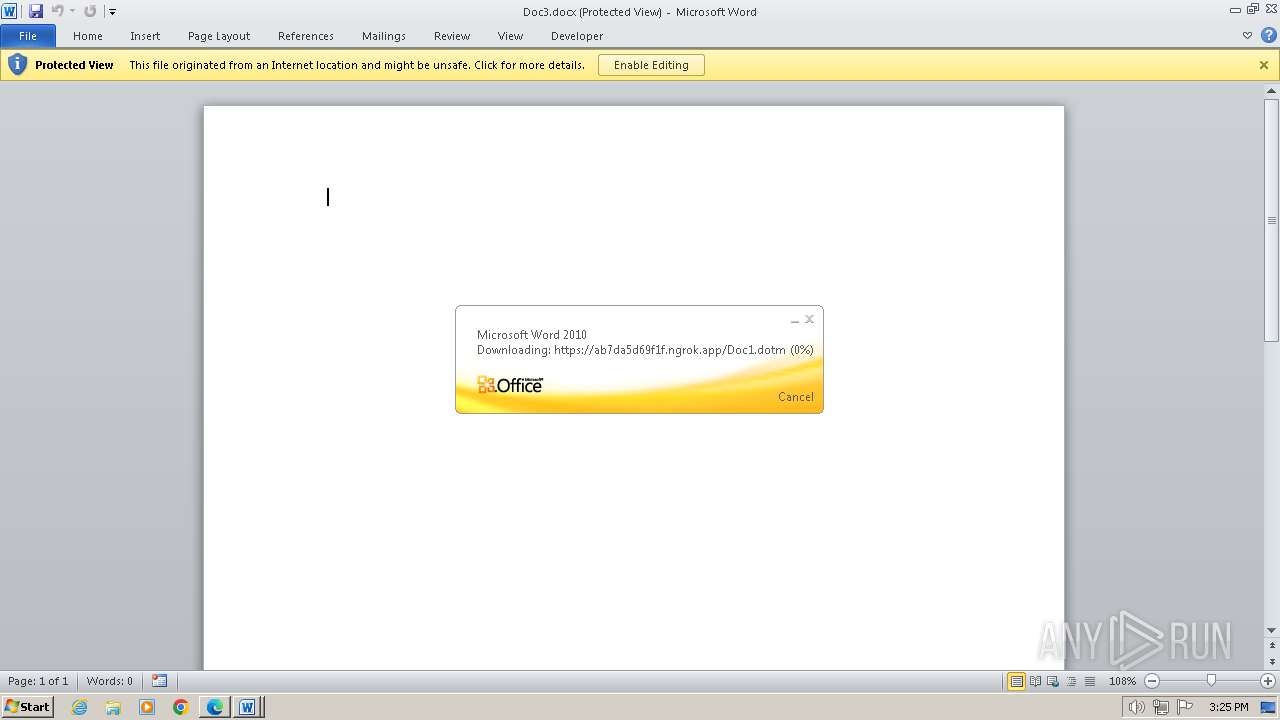
Task: Minimize the download progress dialog
Action: [795, 320]
